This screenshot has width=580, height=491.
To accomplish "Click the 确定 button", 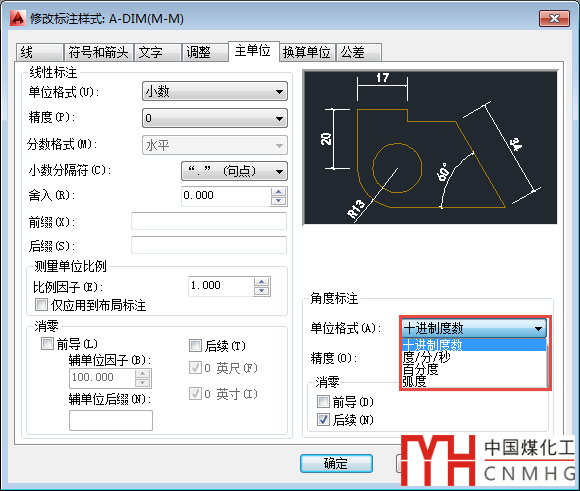I will [336, 463].
